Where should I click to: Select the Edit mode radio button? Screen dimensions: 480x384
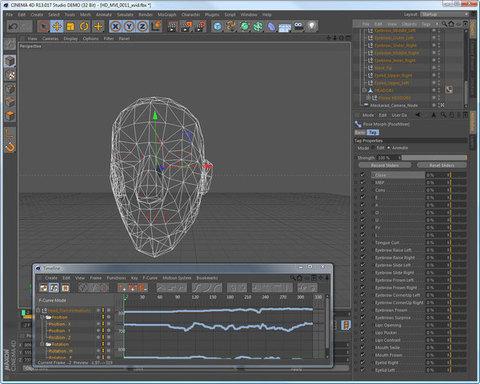click(x=374, y=148)
